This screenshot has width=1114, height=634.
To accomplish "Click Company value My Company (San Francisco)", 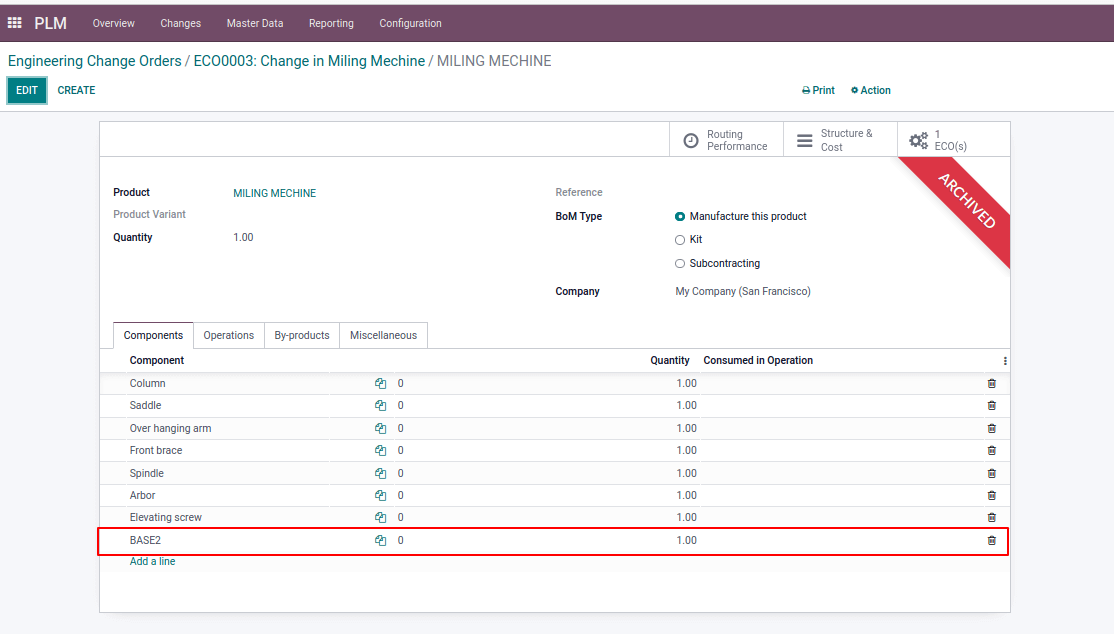I will pos(742,291).
